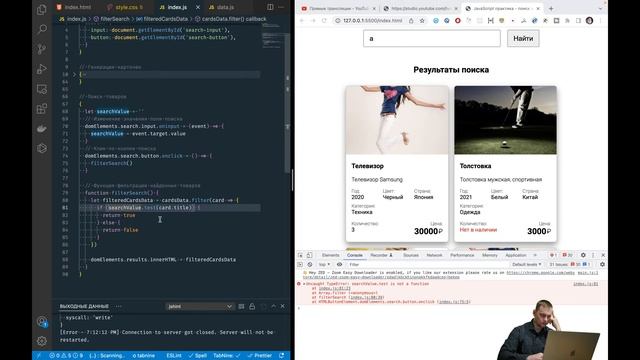The height and width of the screenshot is (360, 640).
Task: Expand folded code region at line 14
Action: coord(75,74)
